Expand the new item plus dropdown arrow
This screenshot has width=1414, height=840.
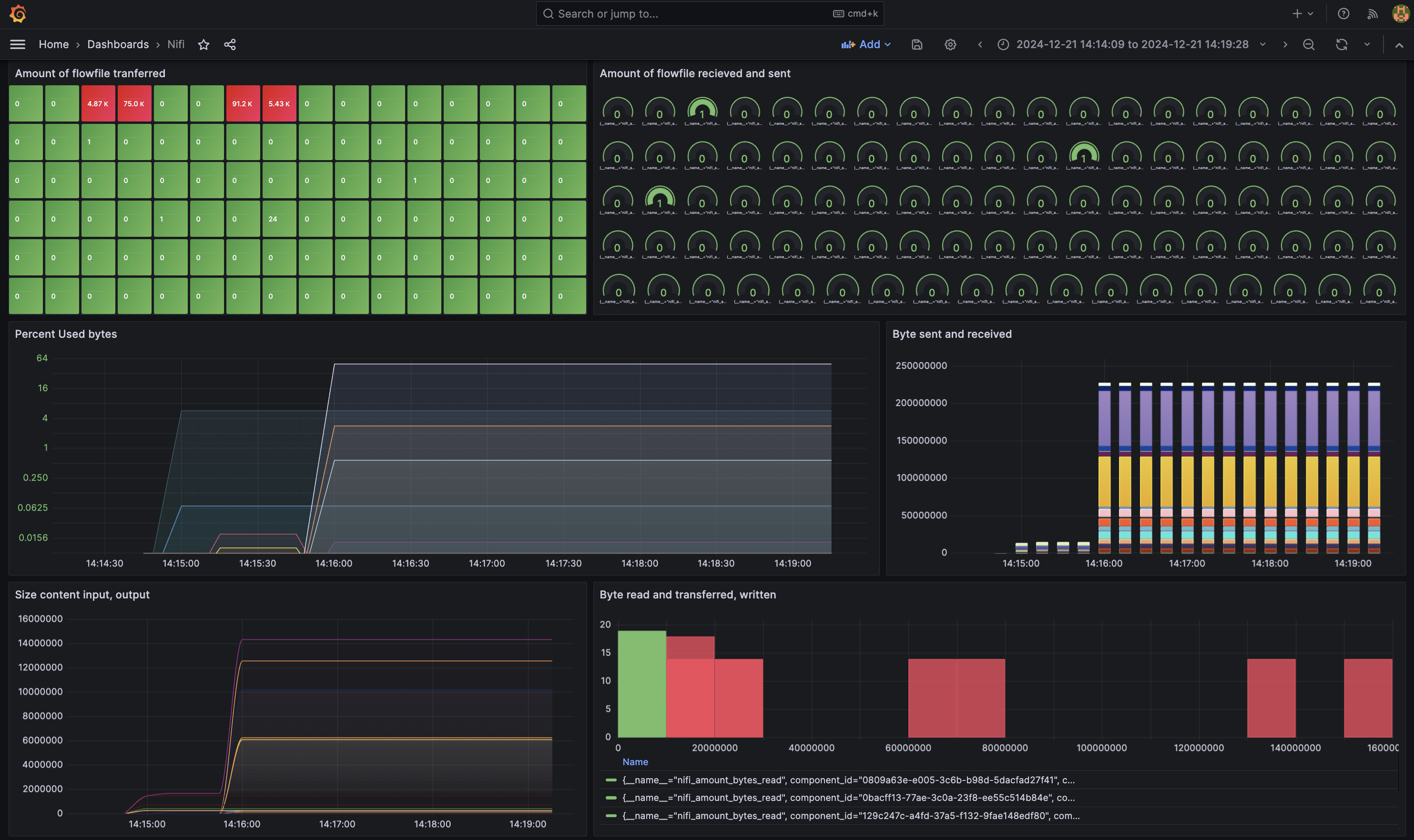click(x=1311, y=14)
